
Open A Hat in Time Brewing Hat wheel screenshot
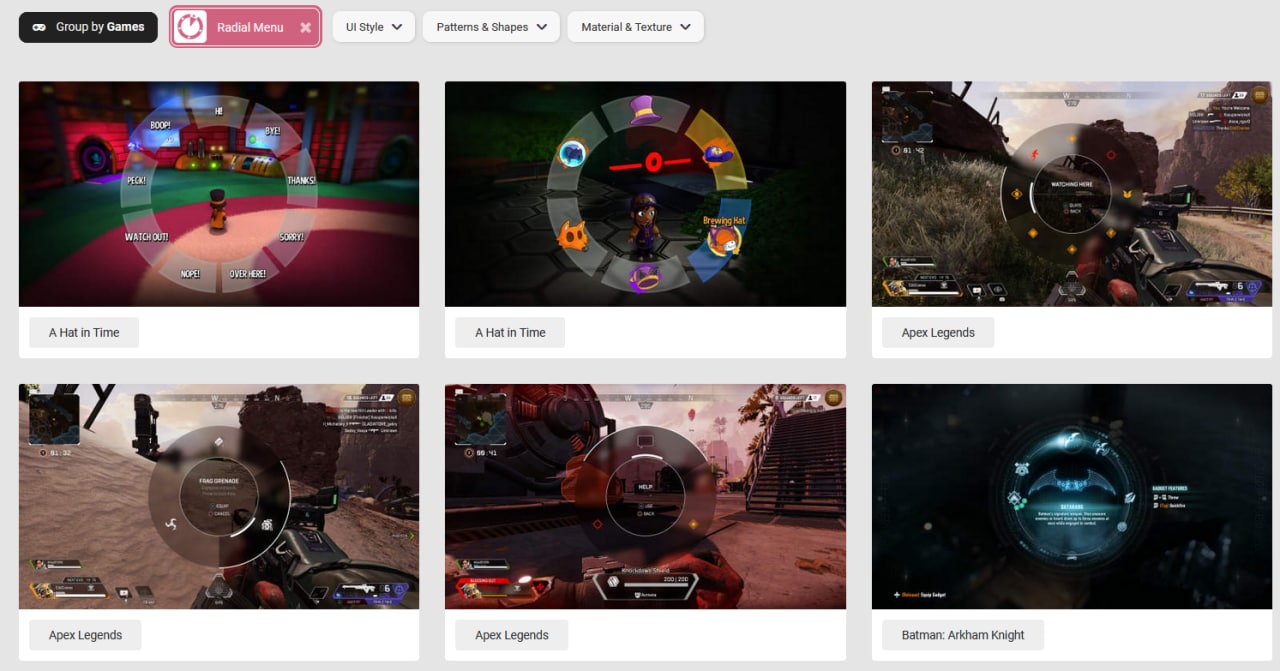click(x=645, y=194)
